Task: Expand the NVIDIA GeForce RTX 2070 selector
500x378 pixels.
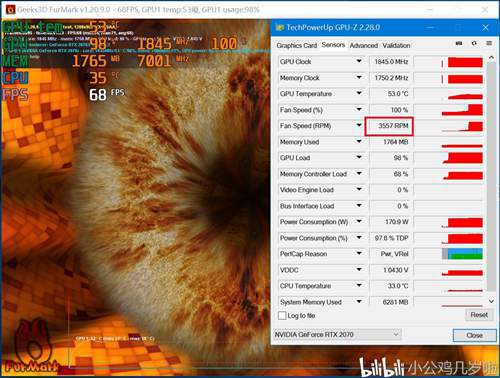Action: pyautogui.click(x=337, y=334)
